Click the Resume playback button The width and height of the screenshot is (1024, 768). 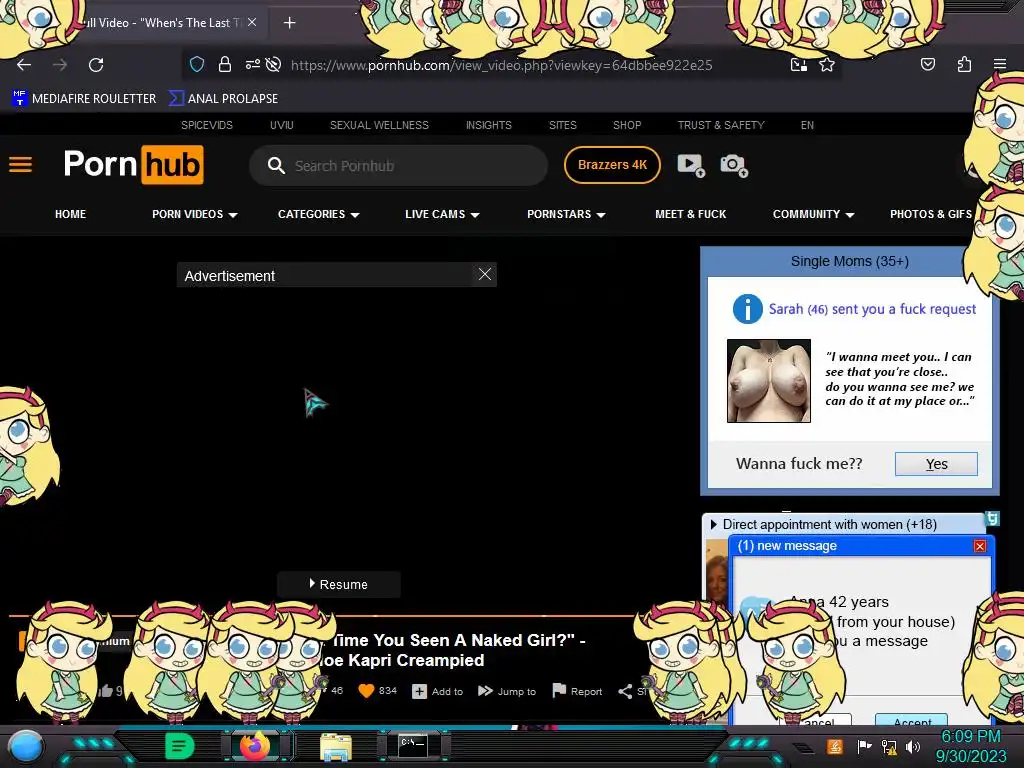[x=338, y=584]
